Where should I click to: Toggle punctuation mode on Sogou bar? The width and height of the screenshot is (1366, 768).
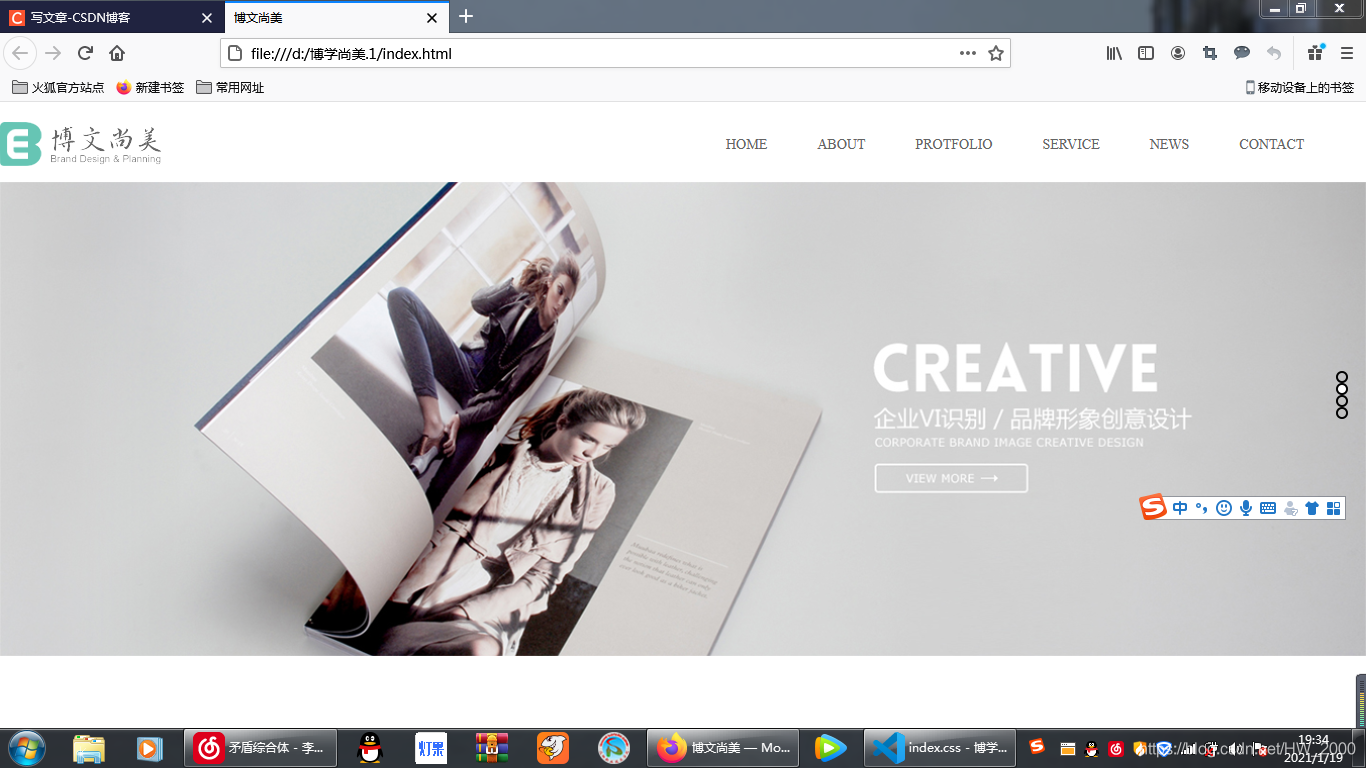(1202, 508)
